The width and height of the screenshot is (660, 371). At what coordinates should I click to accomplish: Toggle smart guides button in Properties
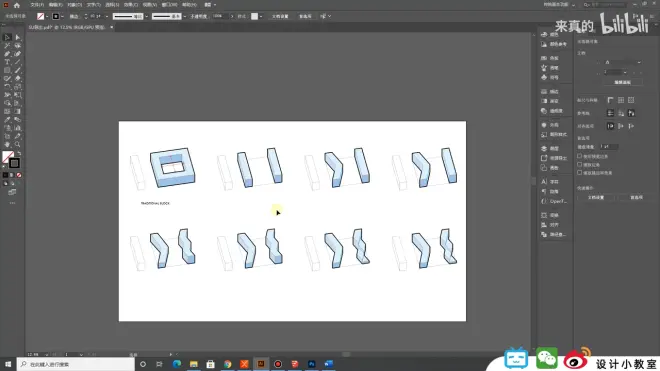[x=631, y=113]
